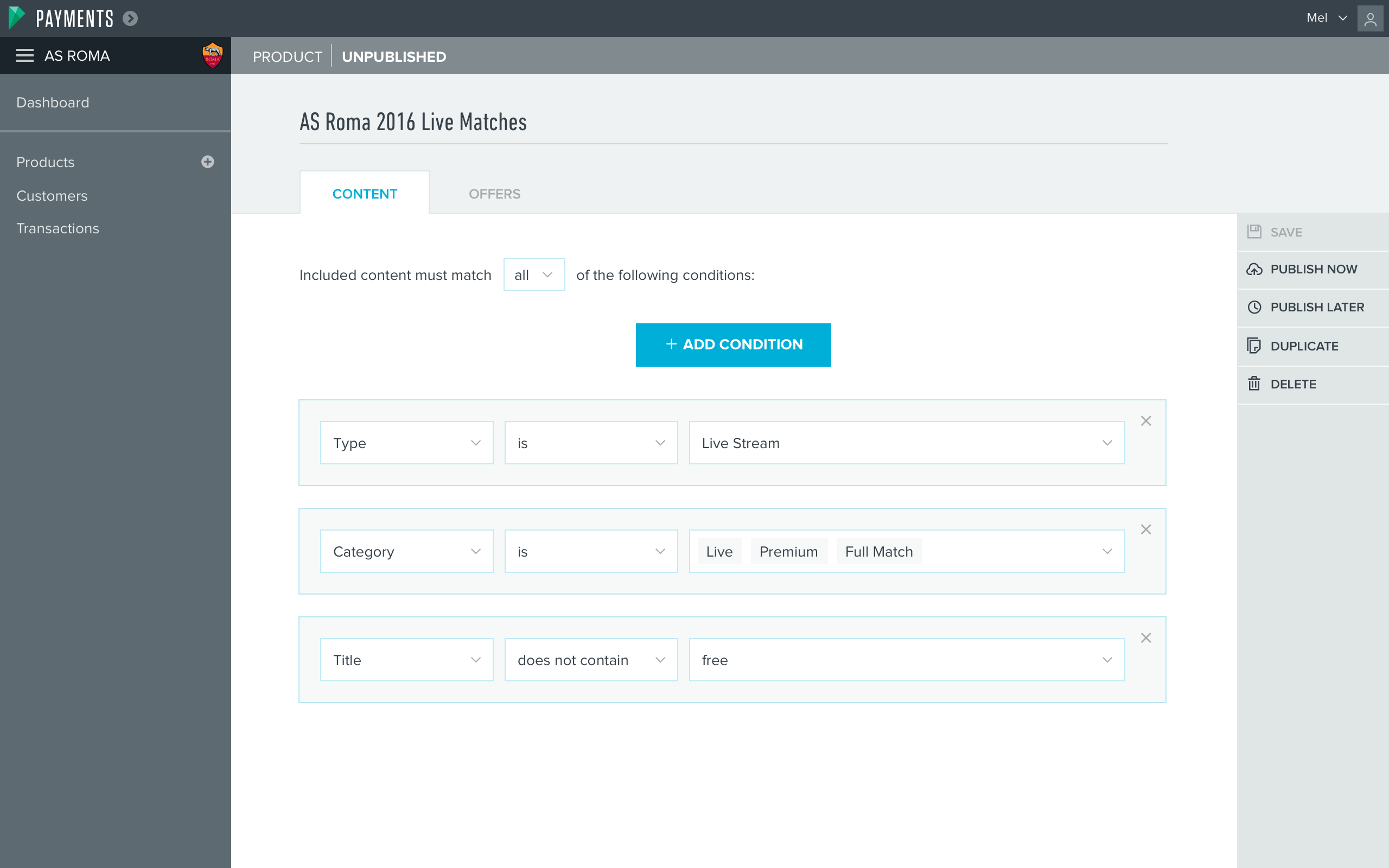Click the PRODUCT breadcrumb link
The height and width of the screenshot is (868, 1389).
[287, 56]
